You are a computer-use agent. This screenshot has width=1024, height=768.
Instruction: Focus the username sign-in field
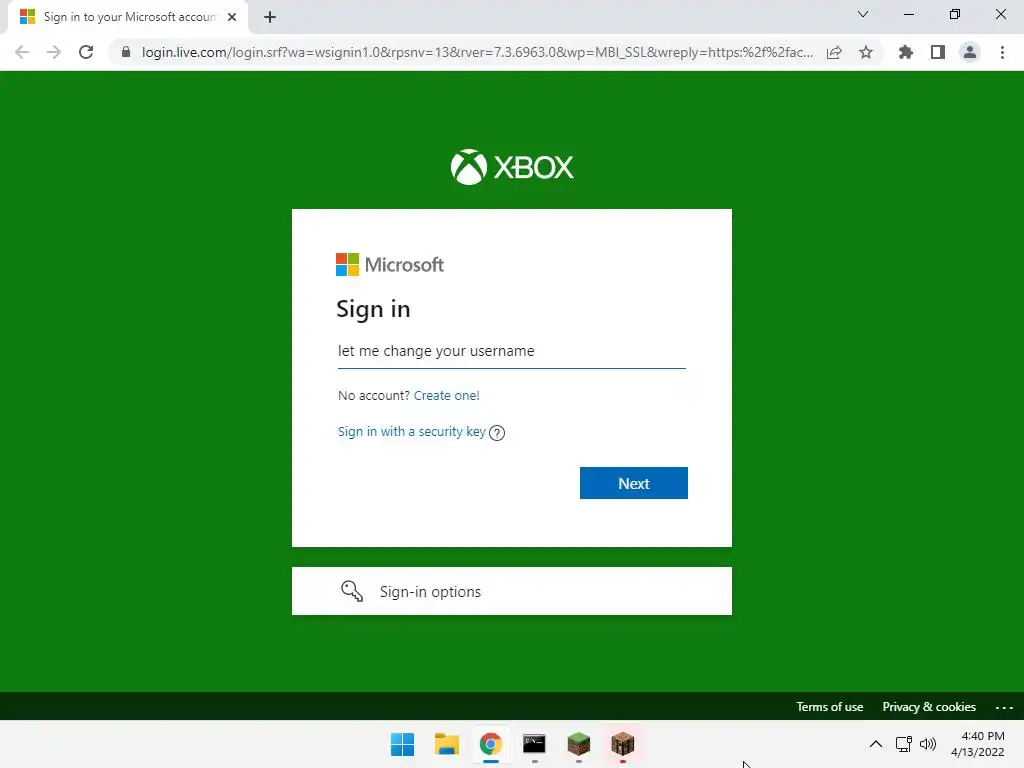[511, 351]
